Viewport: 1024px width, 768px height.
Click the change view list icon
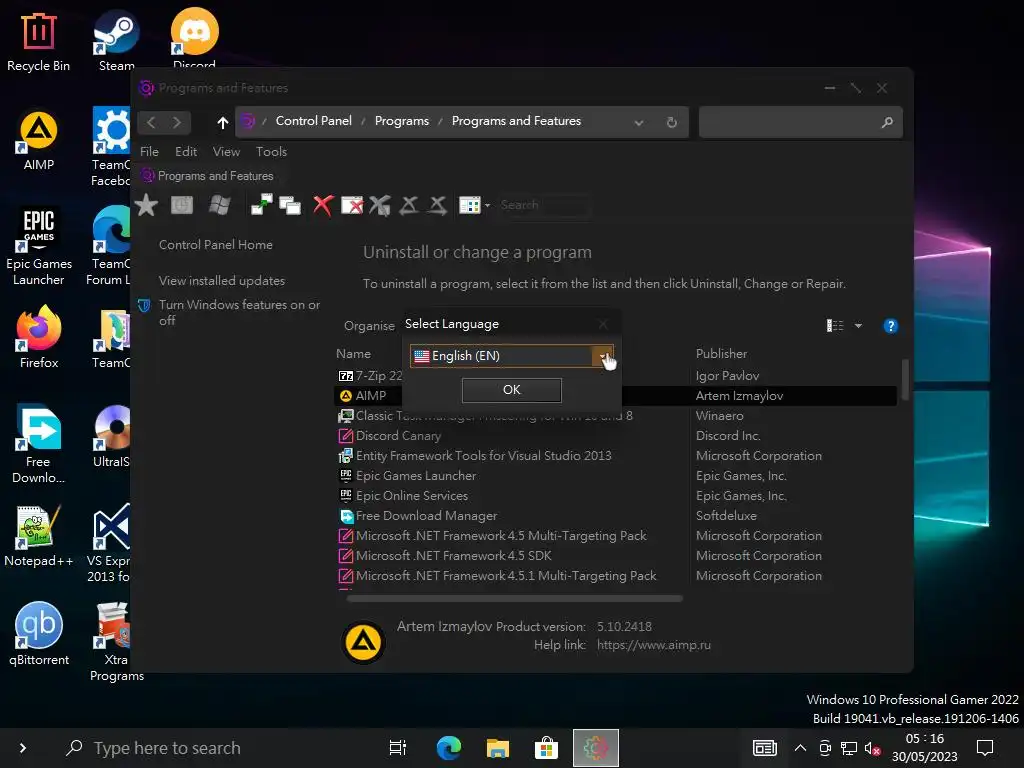tap(835, 326)
